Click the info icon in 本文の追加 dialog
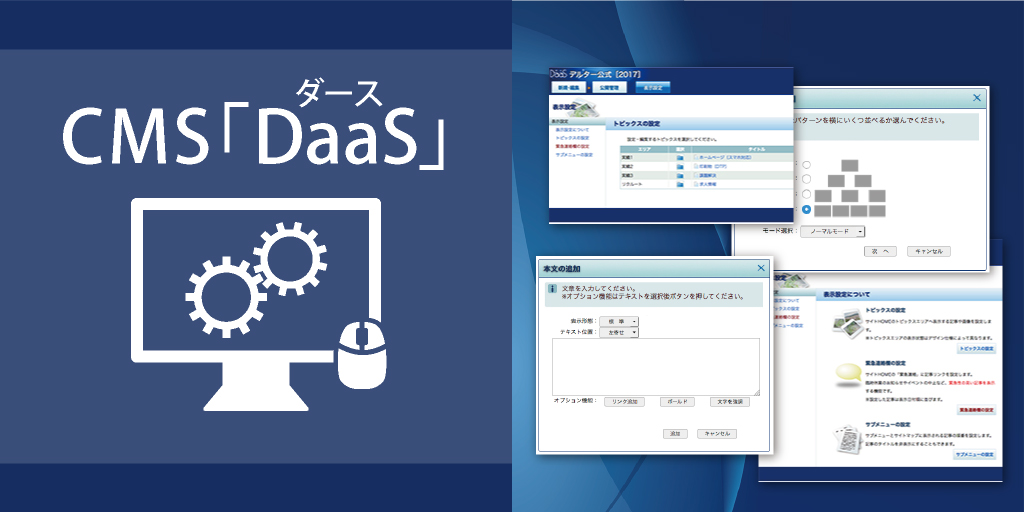1025x512 pixels. pyautogui.click(x=552, y=288)
